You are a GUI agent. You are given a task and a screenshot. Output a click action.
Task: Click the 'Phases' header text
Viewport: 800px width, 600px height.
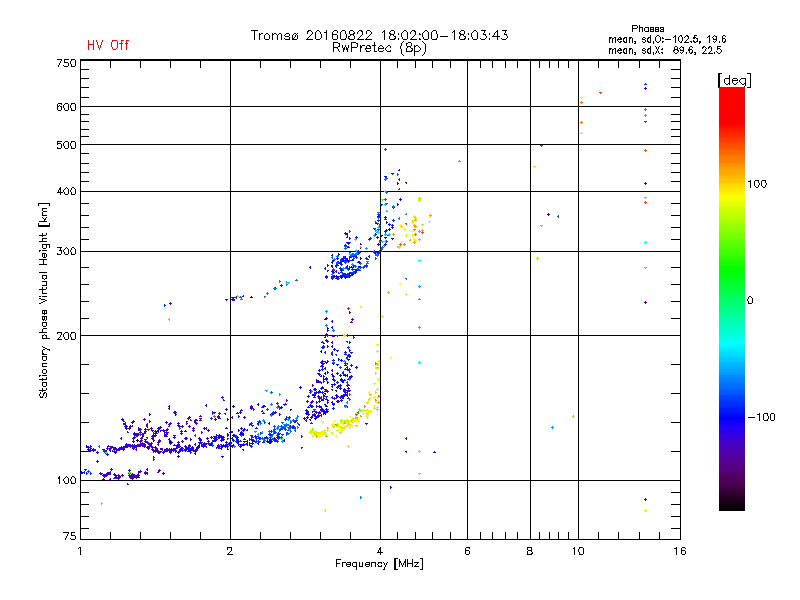(647, 29)
